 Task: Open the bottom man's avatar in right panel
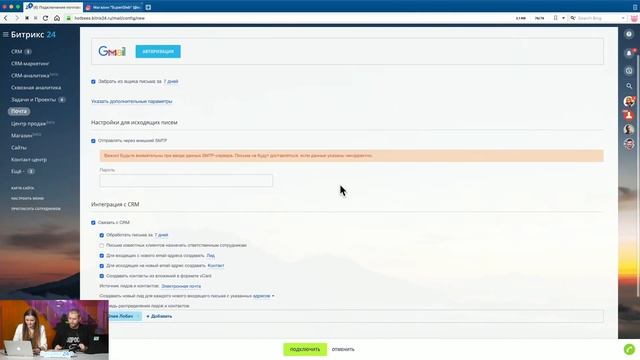[629, 144]
